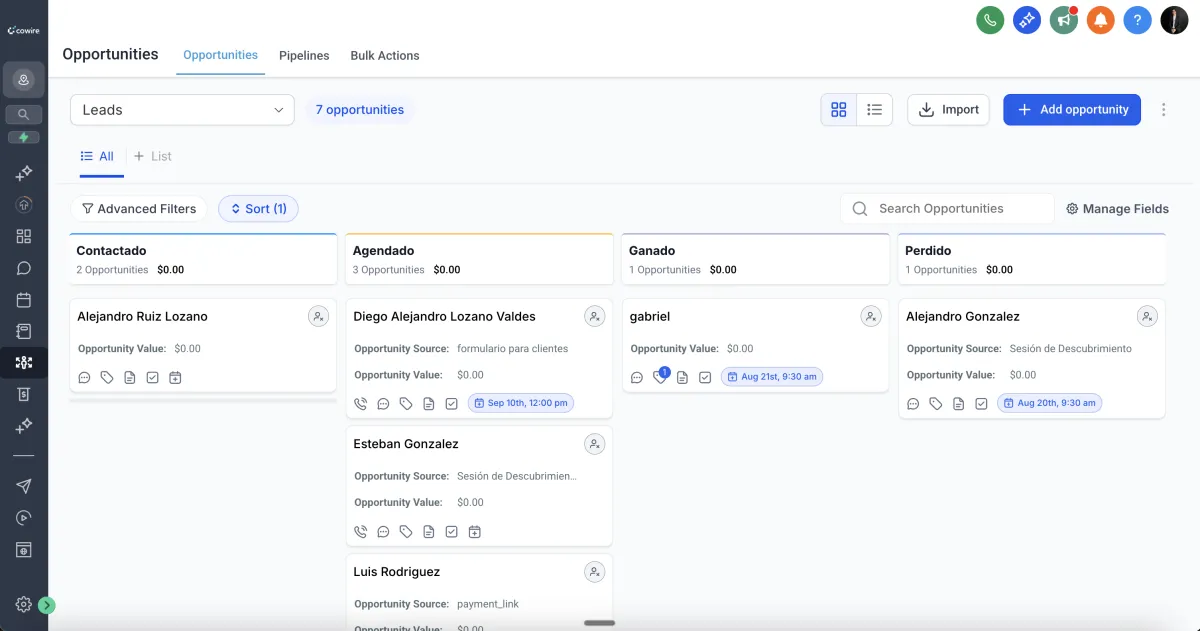Select the All smart list tab
The image size is (1200, 631).
[x=98, y=156]
